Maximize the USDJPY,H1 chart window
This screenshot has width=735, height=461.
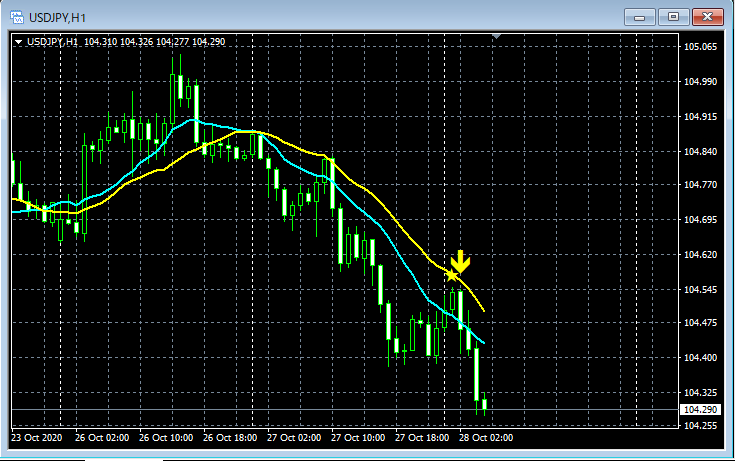pyautogui.click(x=673, y=17)
